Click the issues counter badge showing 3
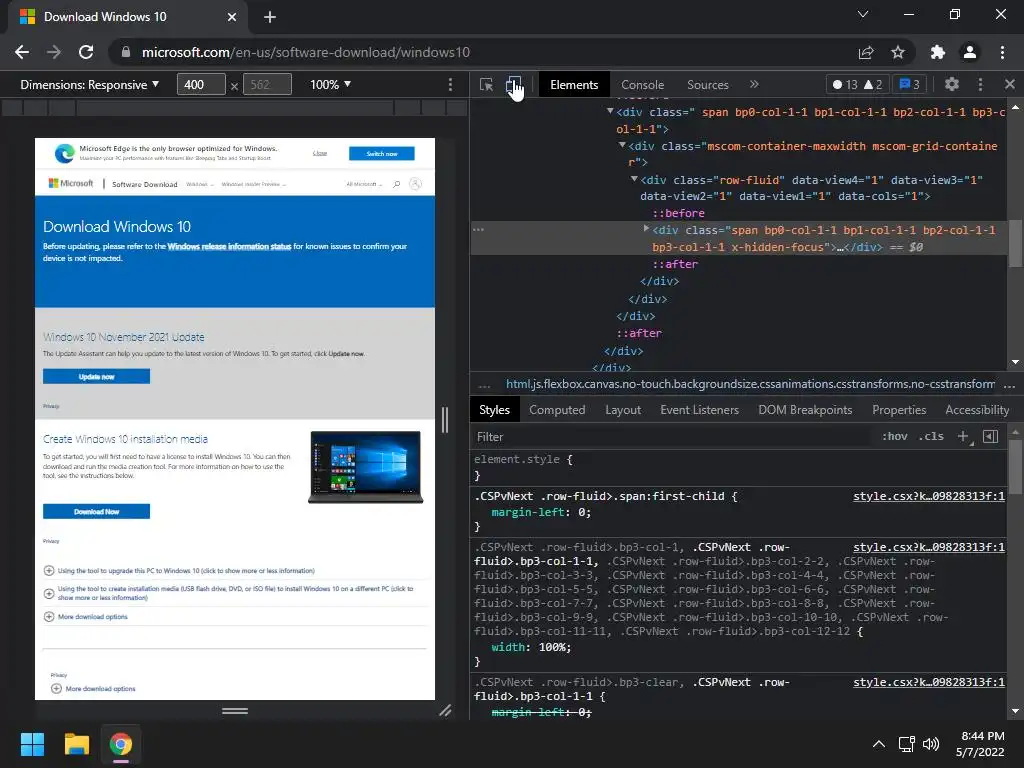 [x=910, y=84]
